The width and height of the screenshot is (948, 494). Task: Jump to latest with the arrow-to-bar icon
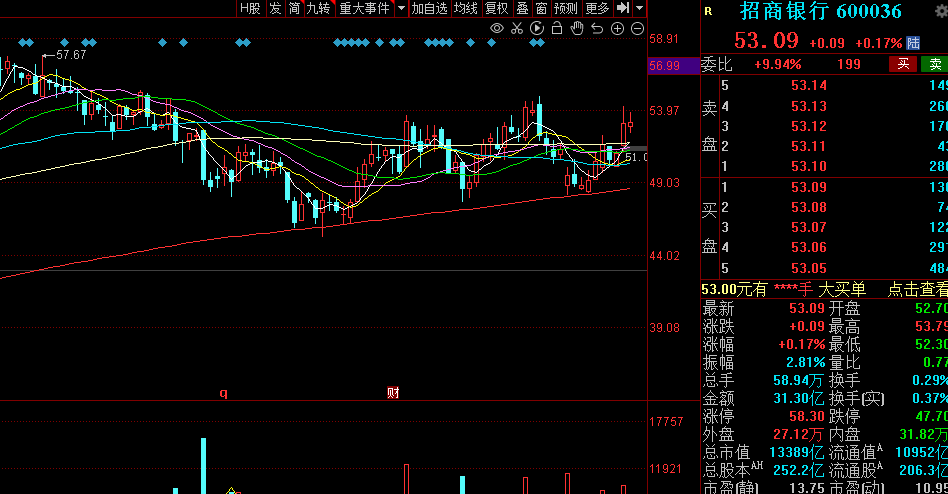click(623, 8)
